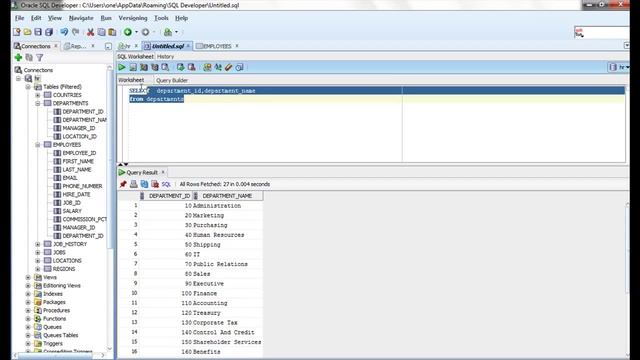Image resolution: width=640 pixels, height=360 pixels.
Task: Switch to the History tab
Action: point(165,56)
